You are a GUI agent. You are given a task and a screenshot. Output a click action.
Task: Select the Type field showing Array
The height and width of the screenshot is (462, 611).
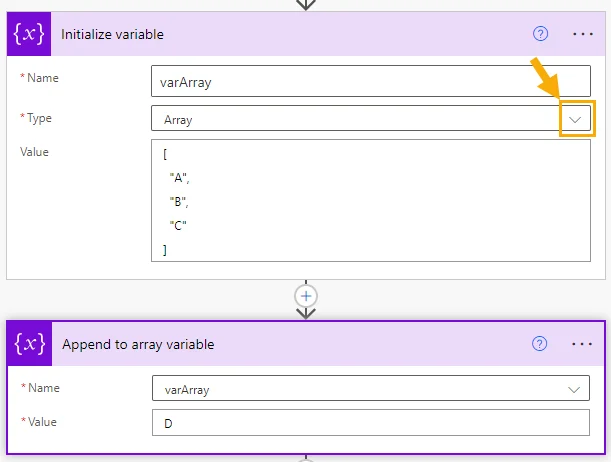point(350,119)
